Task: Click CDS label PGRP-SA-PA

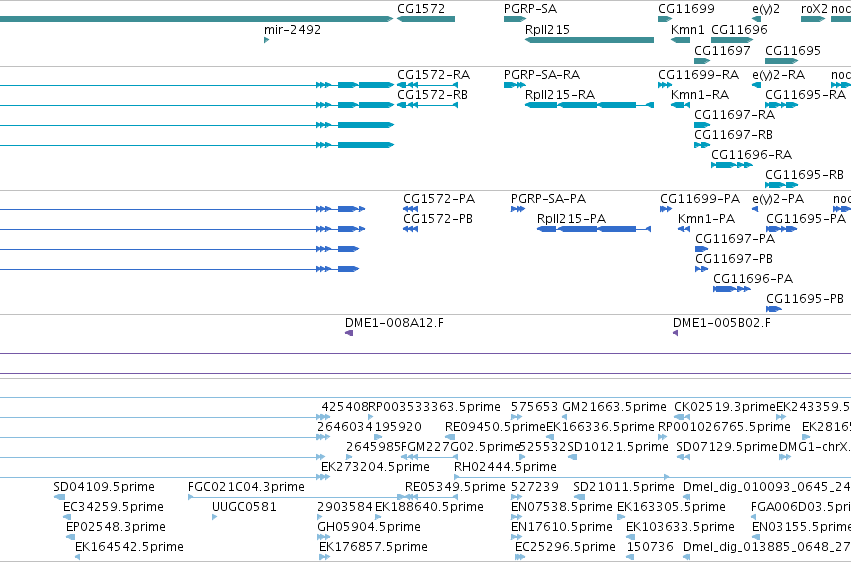Action: (x=548, y=199)
